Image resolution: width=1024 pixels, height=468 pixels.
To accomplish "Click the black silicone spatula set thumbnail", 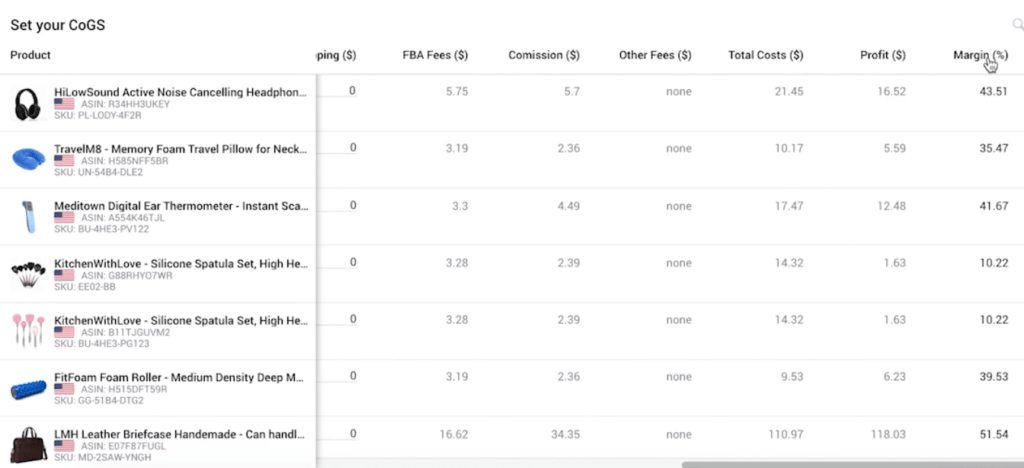I will click(x=28, y=273).
